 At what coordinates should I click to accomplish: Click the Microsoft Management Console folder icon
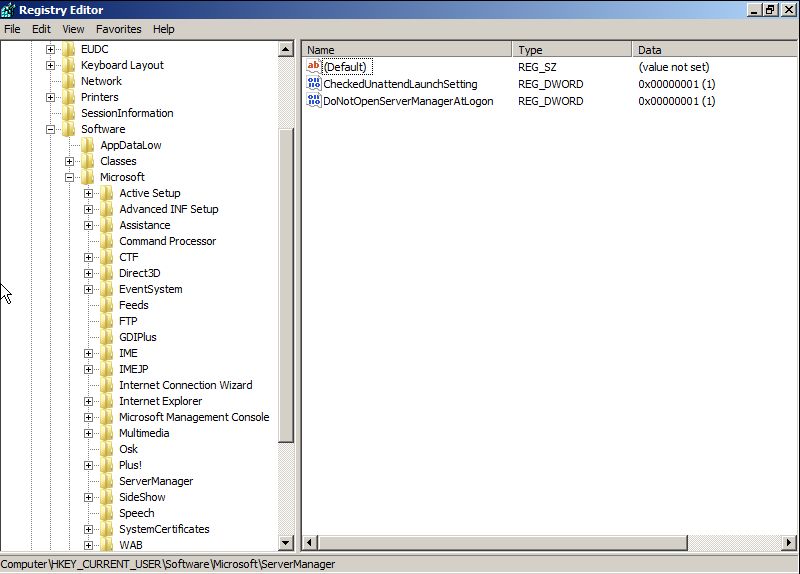point(107,417)
